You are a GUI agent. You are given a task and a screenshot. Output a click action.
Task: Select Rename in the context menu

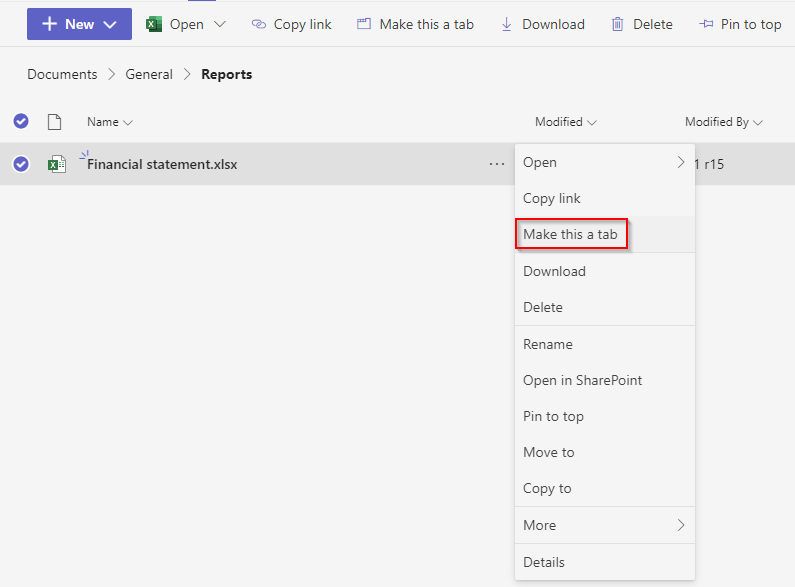[548, 344]
